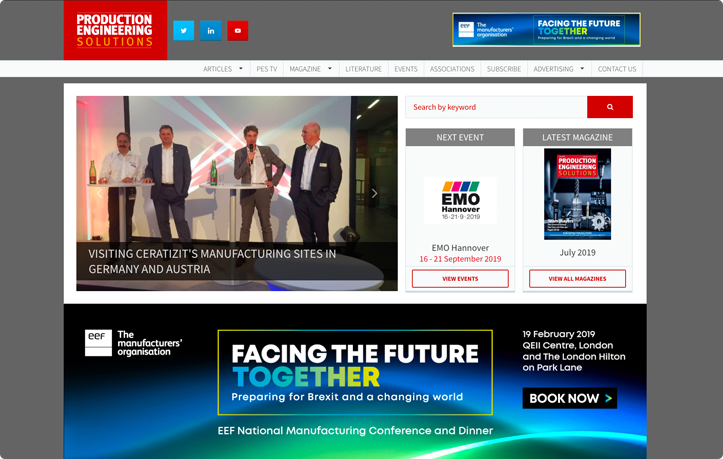The image size is (723, 459).
Task: Expand the Articles menu arrow
Action: tap(241, 69)
